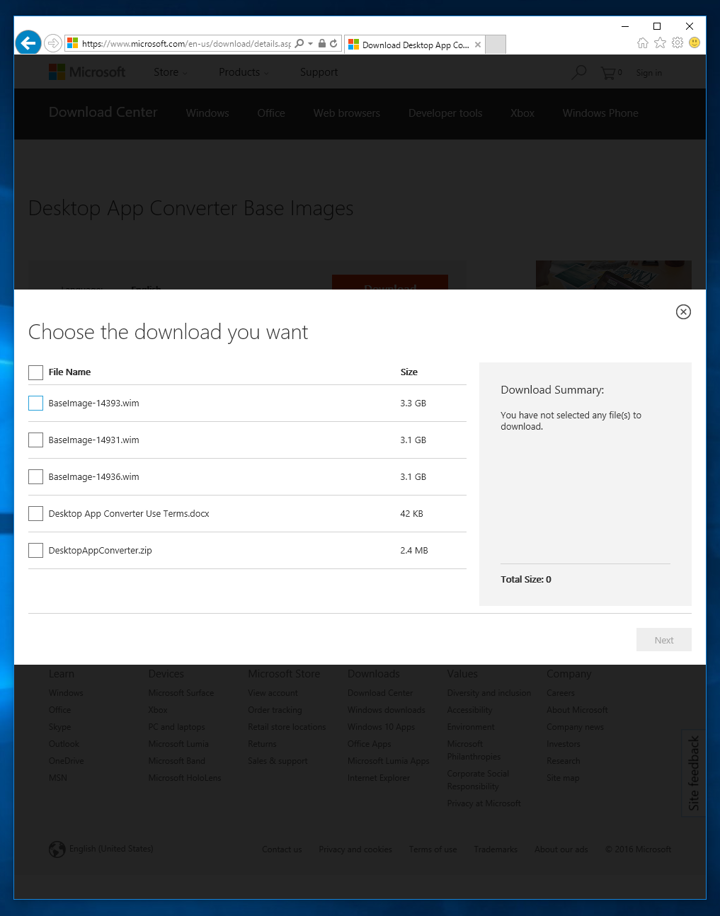720x916 pixels.
Task: Click the Site feedback side tab
Action: click(694, 772)
